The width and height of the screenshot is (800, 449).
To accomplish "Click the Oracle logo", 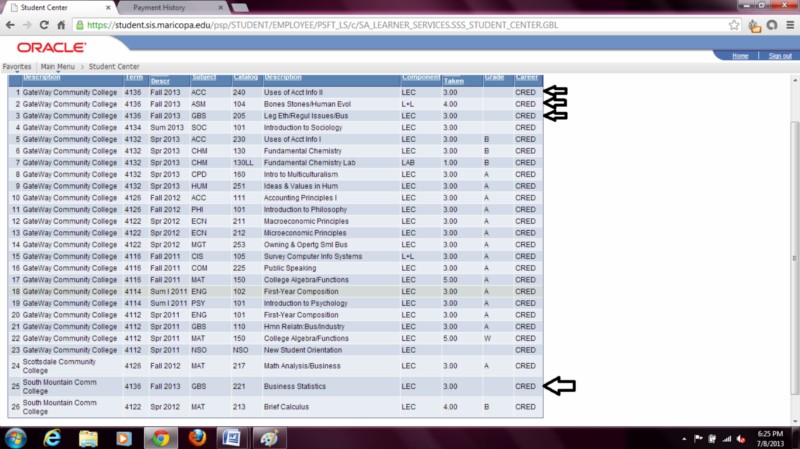I will (x=52, y=47).
